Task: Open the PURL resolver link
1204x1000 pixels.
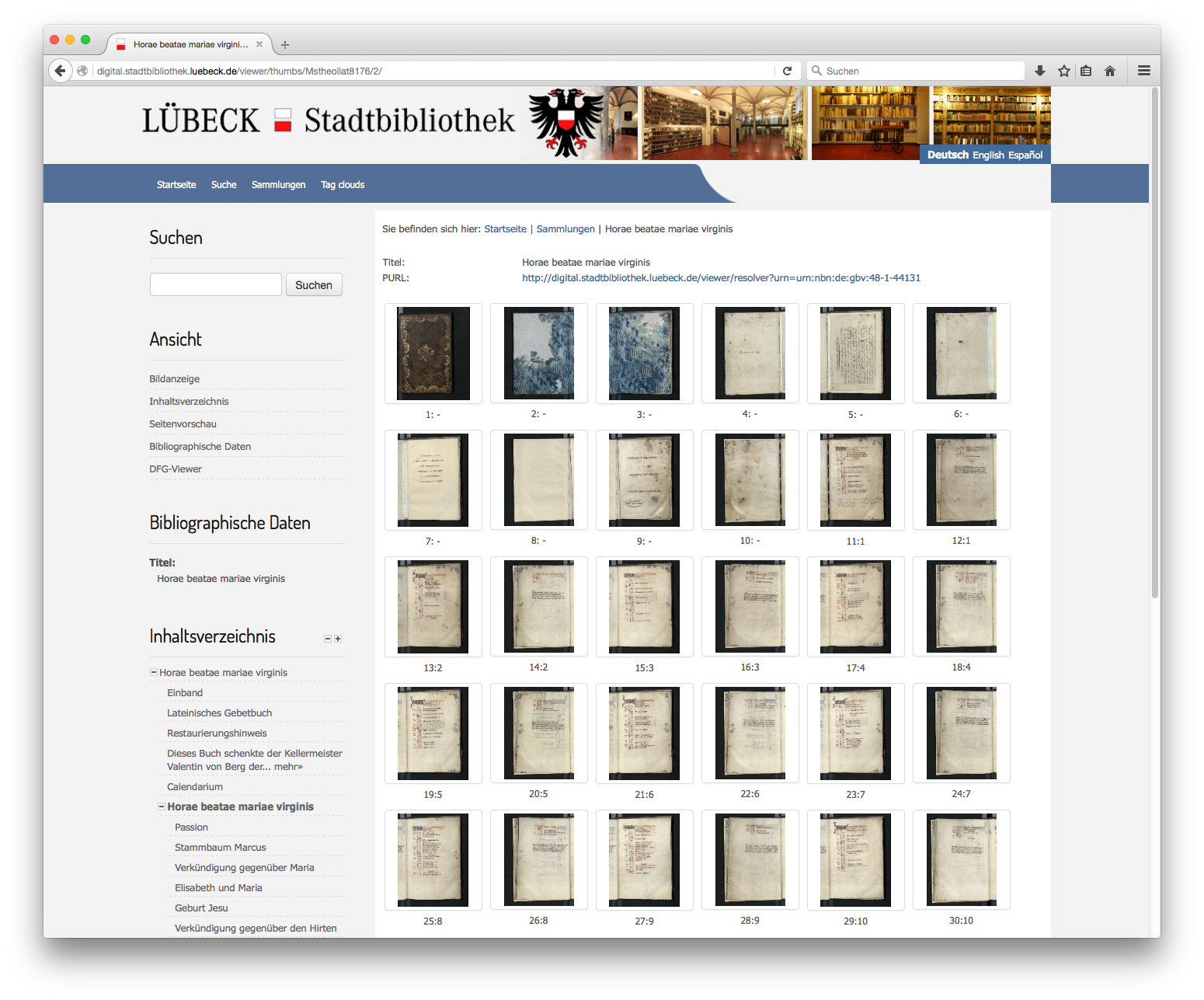Action: click(721, 278)
